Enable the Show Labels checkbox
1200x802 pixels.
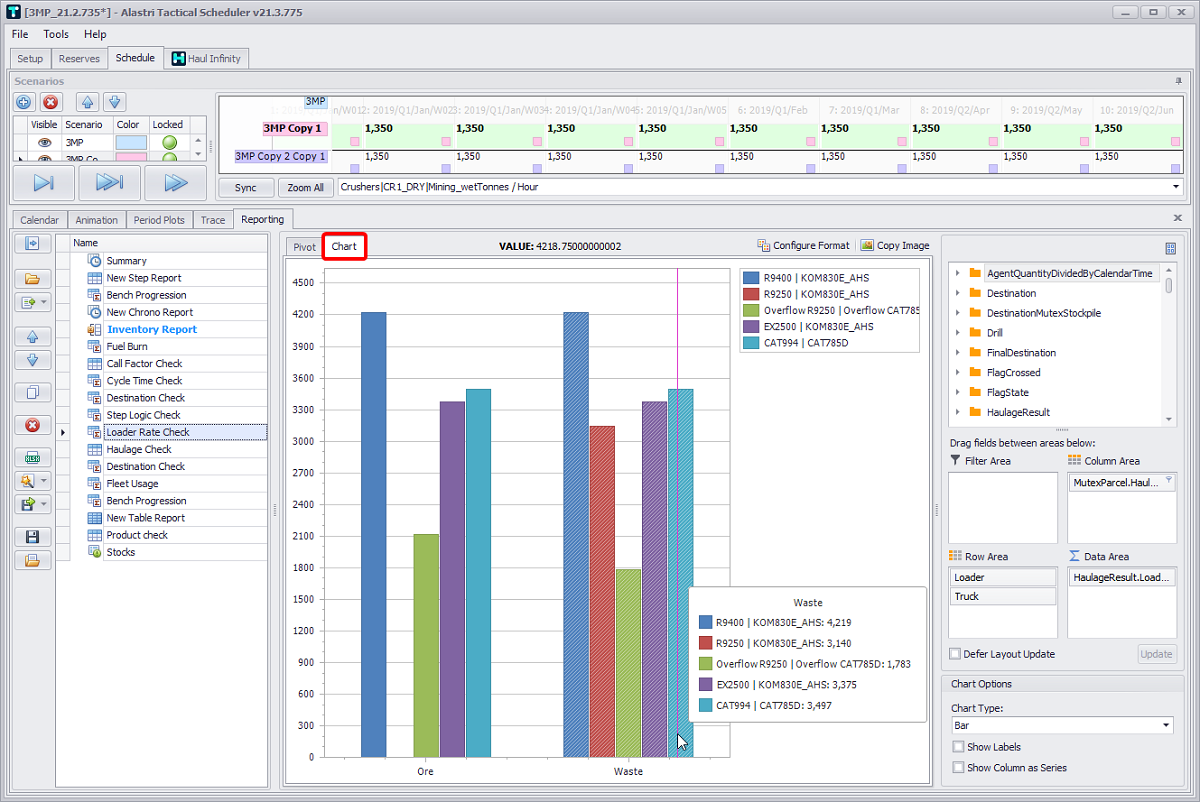959,747
